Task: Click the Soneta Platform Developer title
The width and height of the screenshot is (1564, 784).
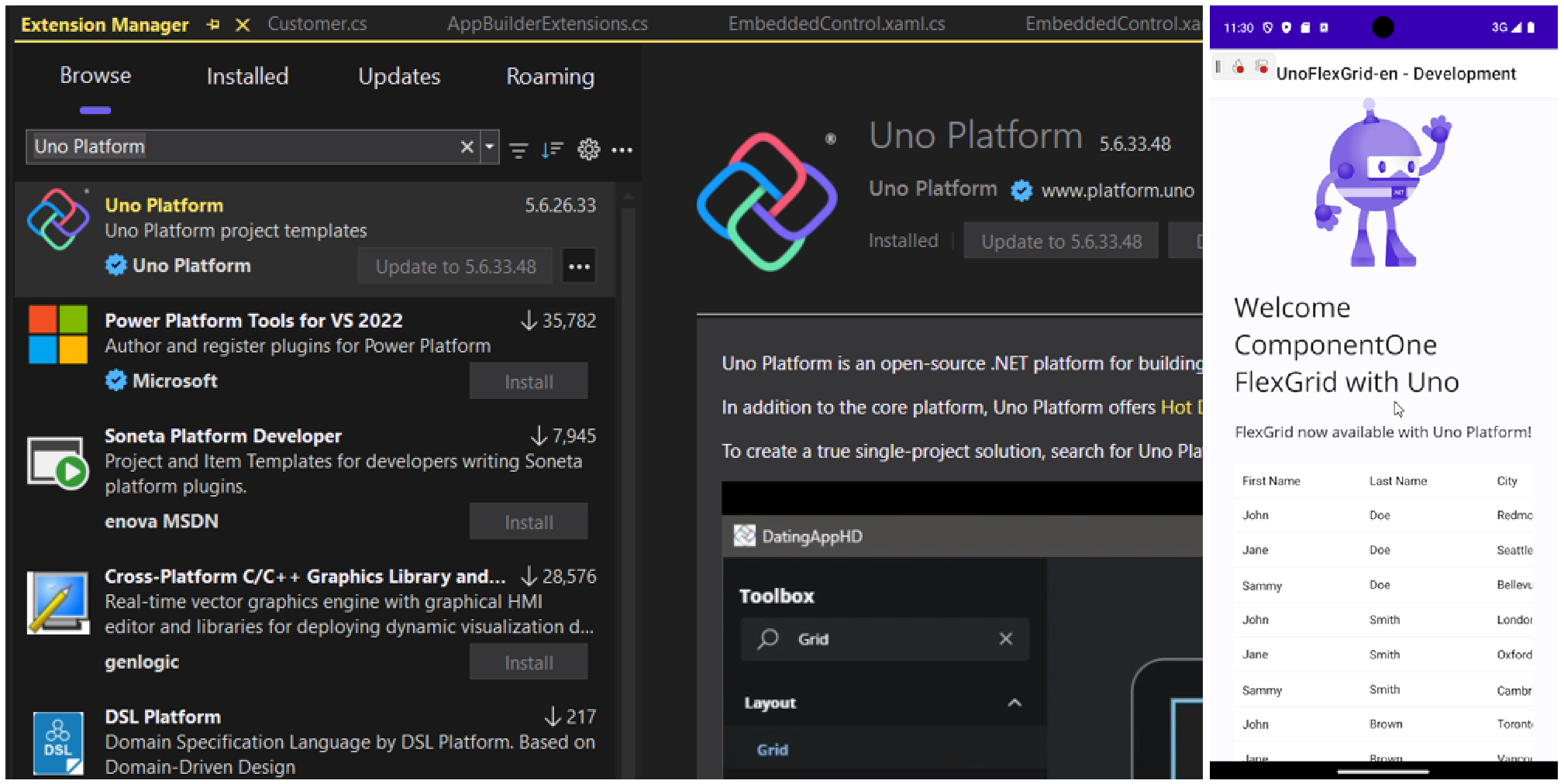Action: [223, 436]
